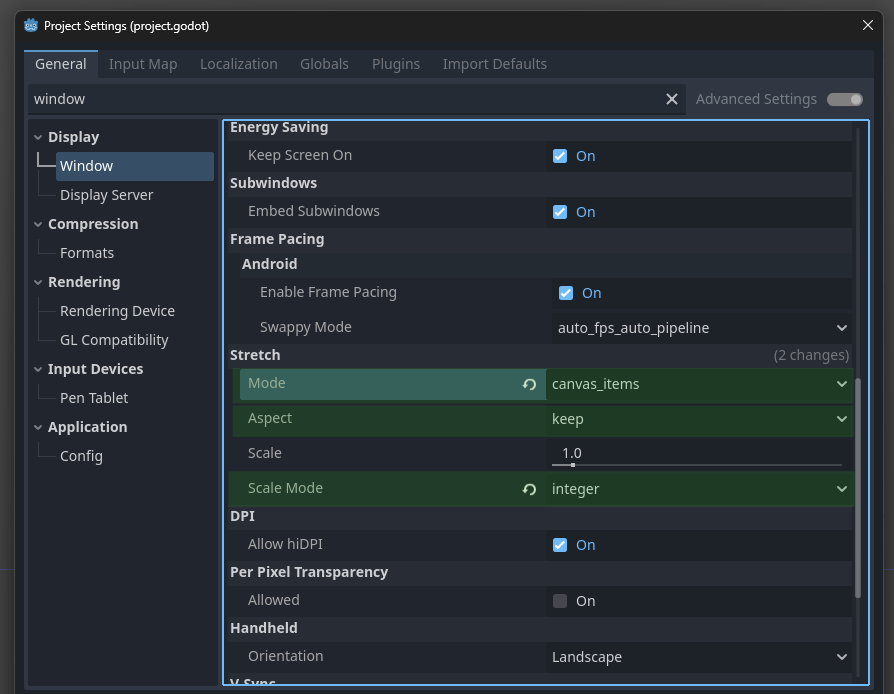Click the Scale Mode property label
894x694 pixels.
285,488
